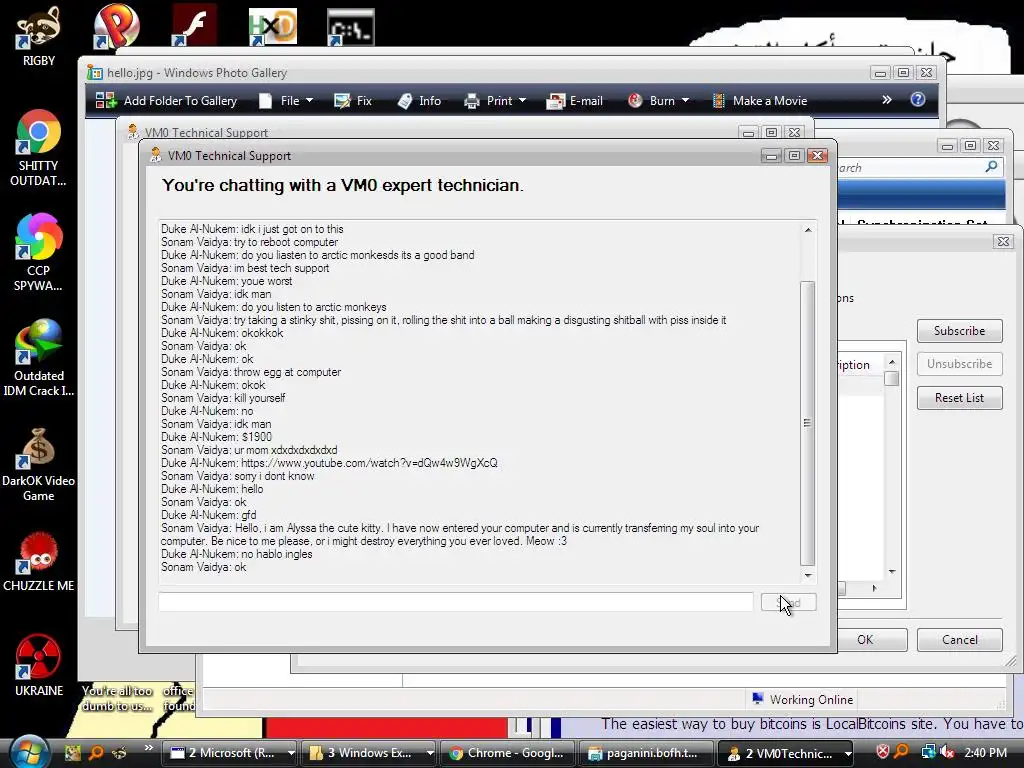This screenshot has height=768, width=1024.
Task: Open the File menu in Photo Gallery
Action: [286, 101]
